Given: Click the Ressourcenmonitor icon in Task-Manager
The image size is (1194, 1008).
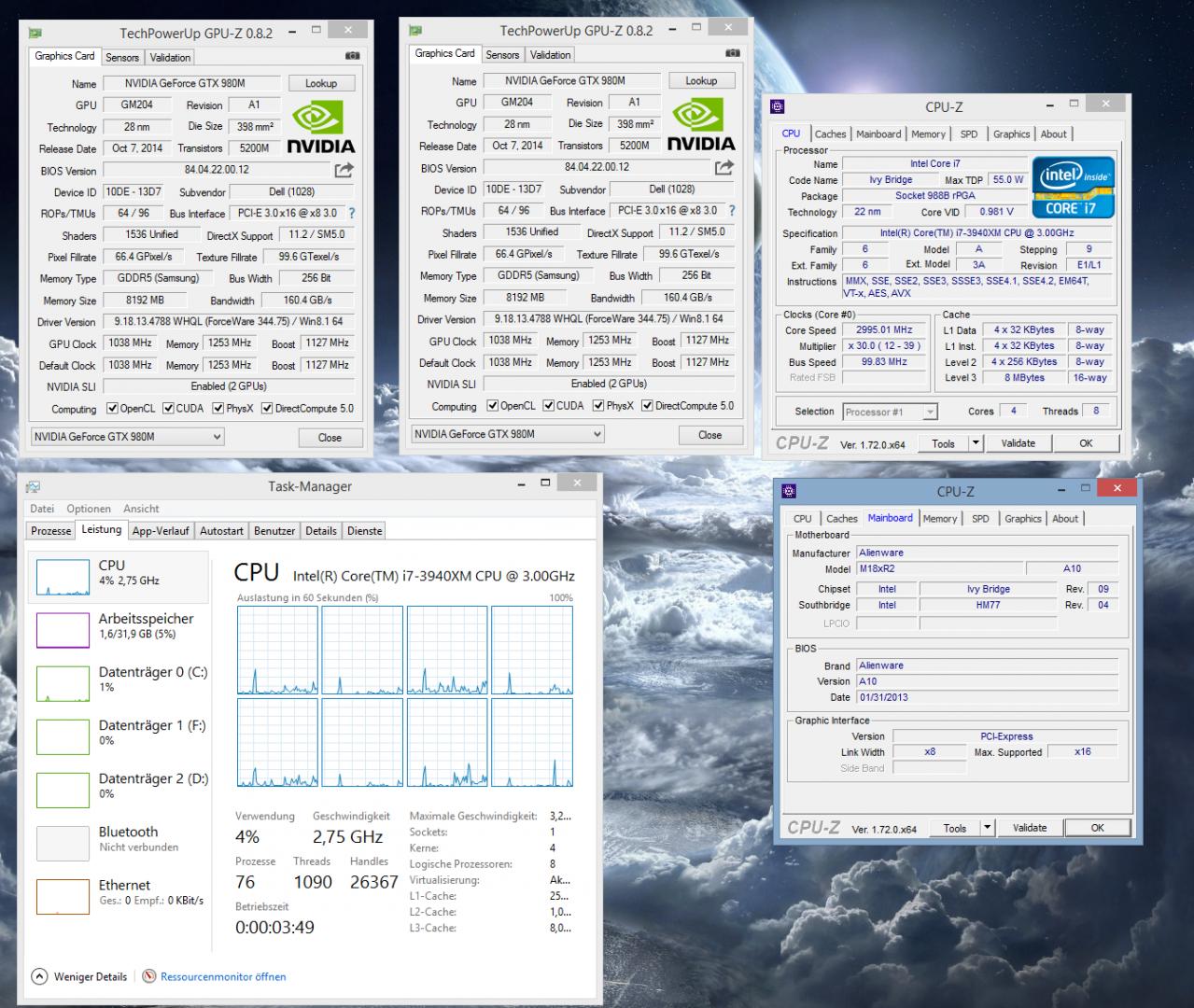Looking at the screenshot, I should pos(149,976).
